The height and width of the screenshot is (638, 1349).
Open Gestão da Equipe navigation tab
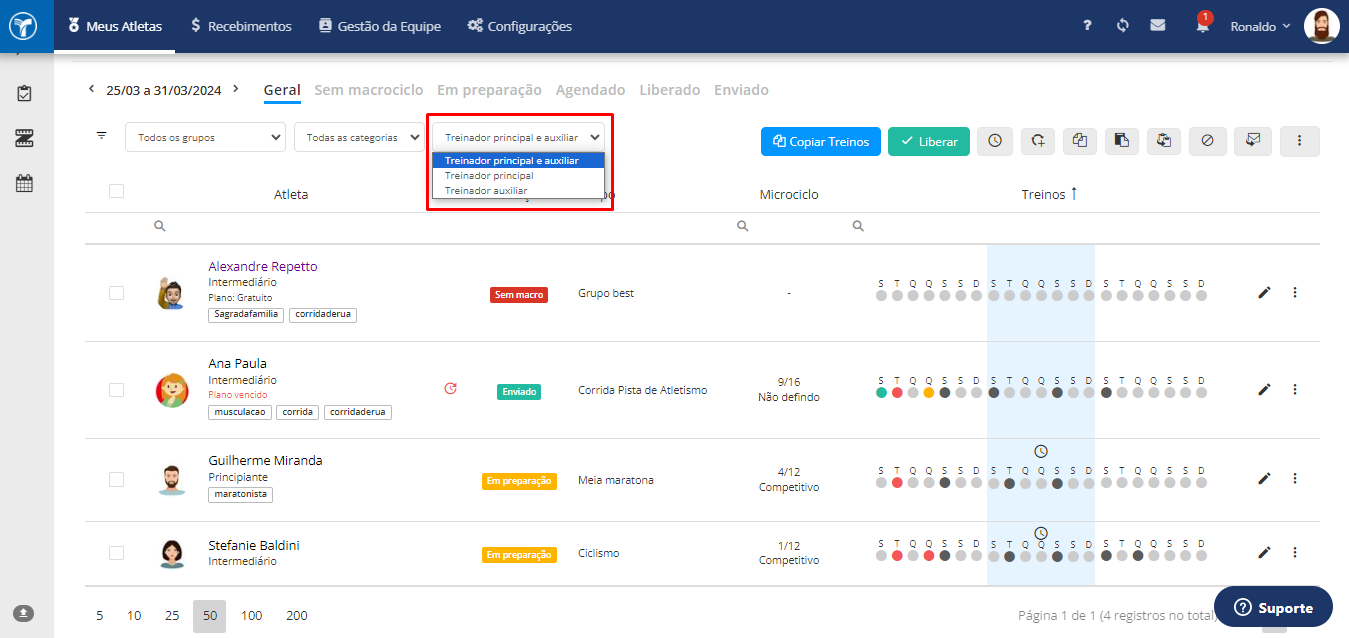[x=379, y=26]
